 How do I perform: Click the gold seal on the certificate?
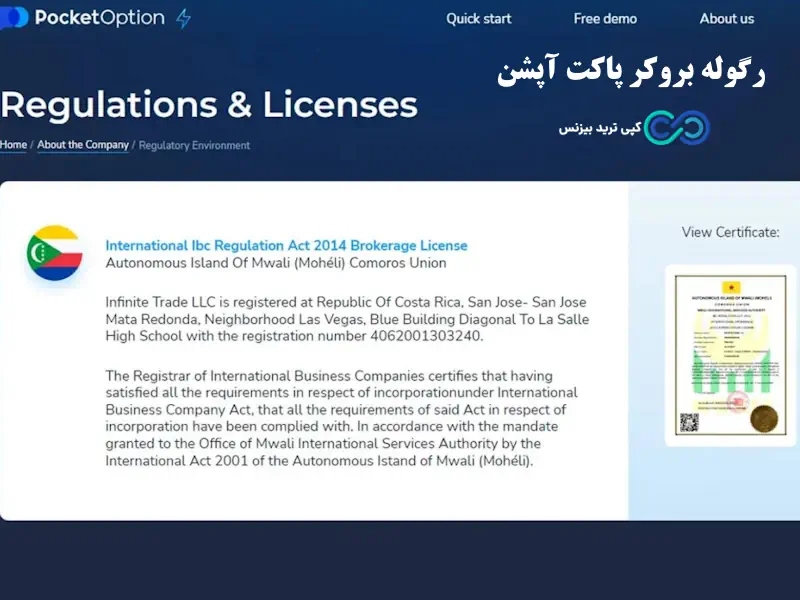pyautogui.click(x=764, y=417)
